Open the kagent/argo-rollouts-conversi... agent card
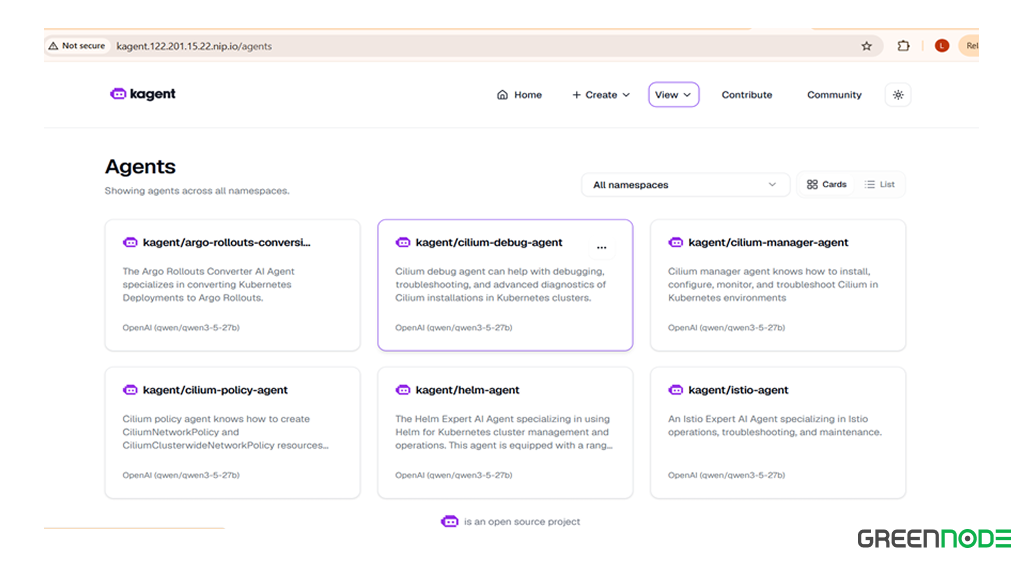 [x=232, y=285]
